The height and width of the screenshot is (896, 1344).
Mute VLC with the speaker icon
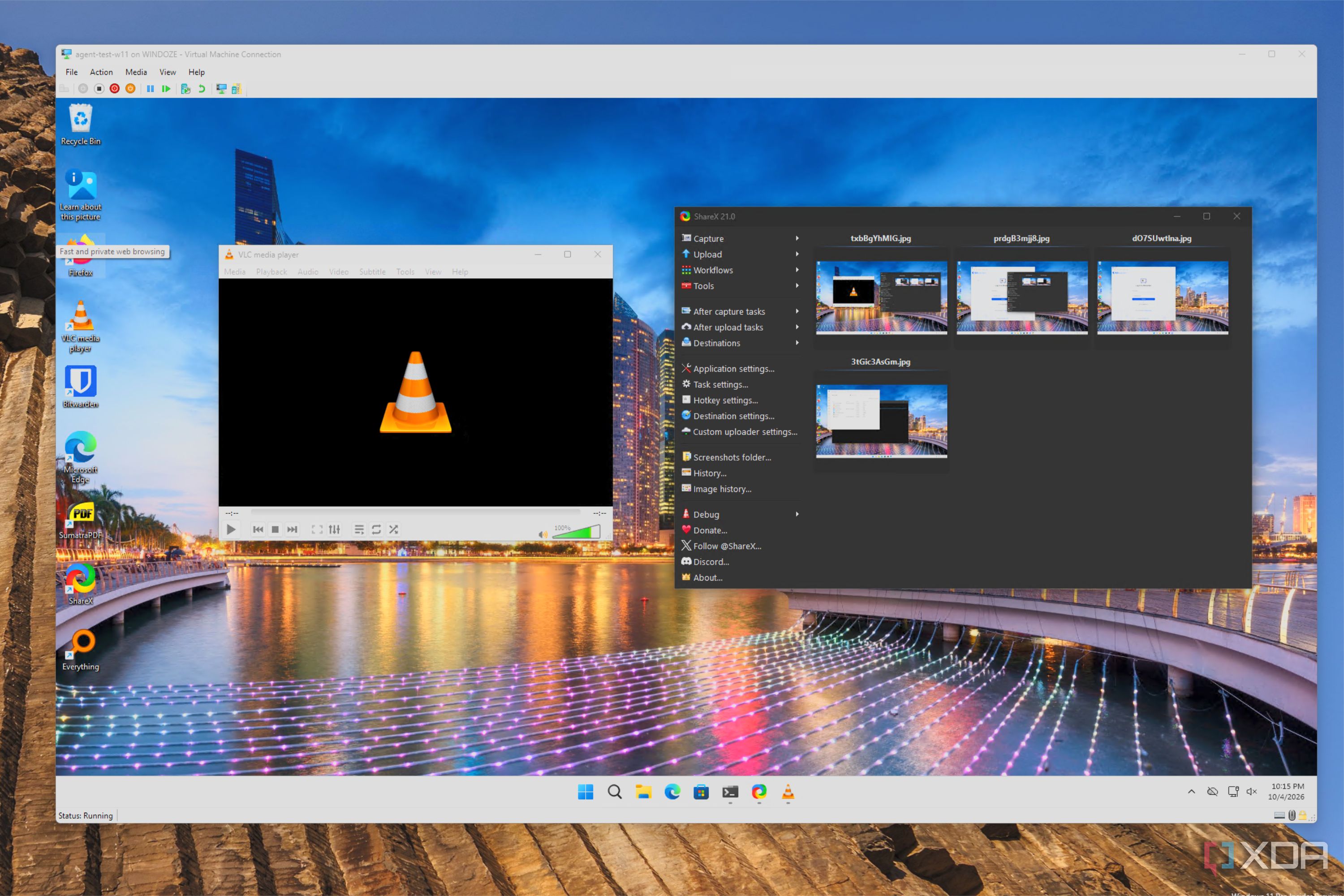(543, 534)
